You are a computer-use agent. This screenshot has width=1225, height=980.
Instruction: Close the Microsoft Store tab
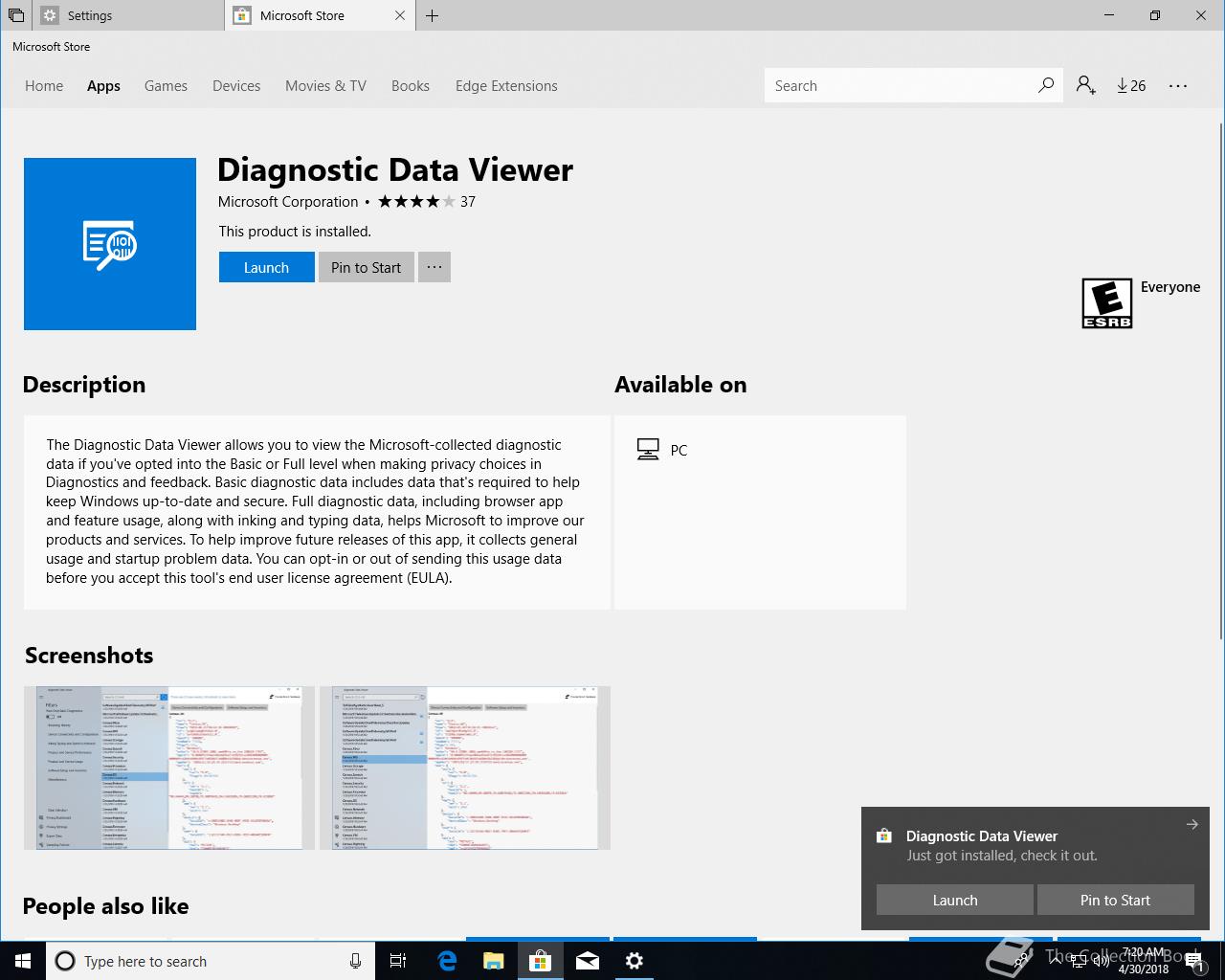click(x=400, y=15)
